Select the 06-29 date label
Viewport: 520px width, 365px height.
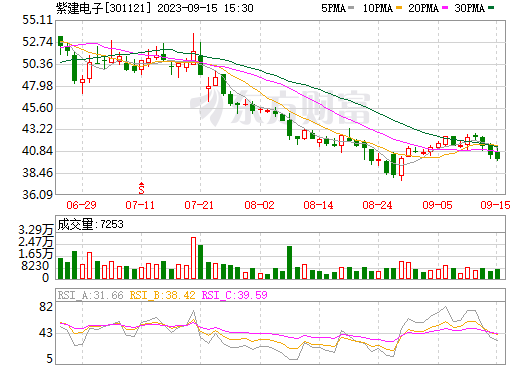click(x=81, y=205)
